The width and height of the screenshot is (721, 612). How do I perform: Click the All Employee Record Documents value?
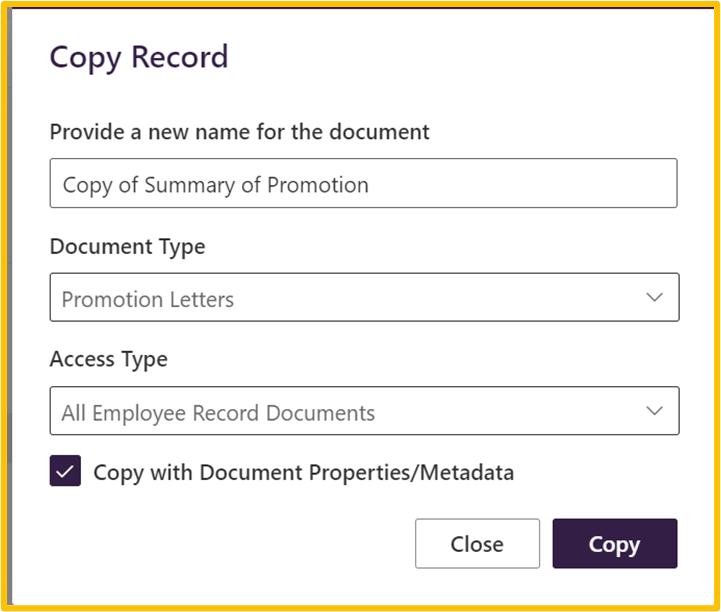[218, 413]
